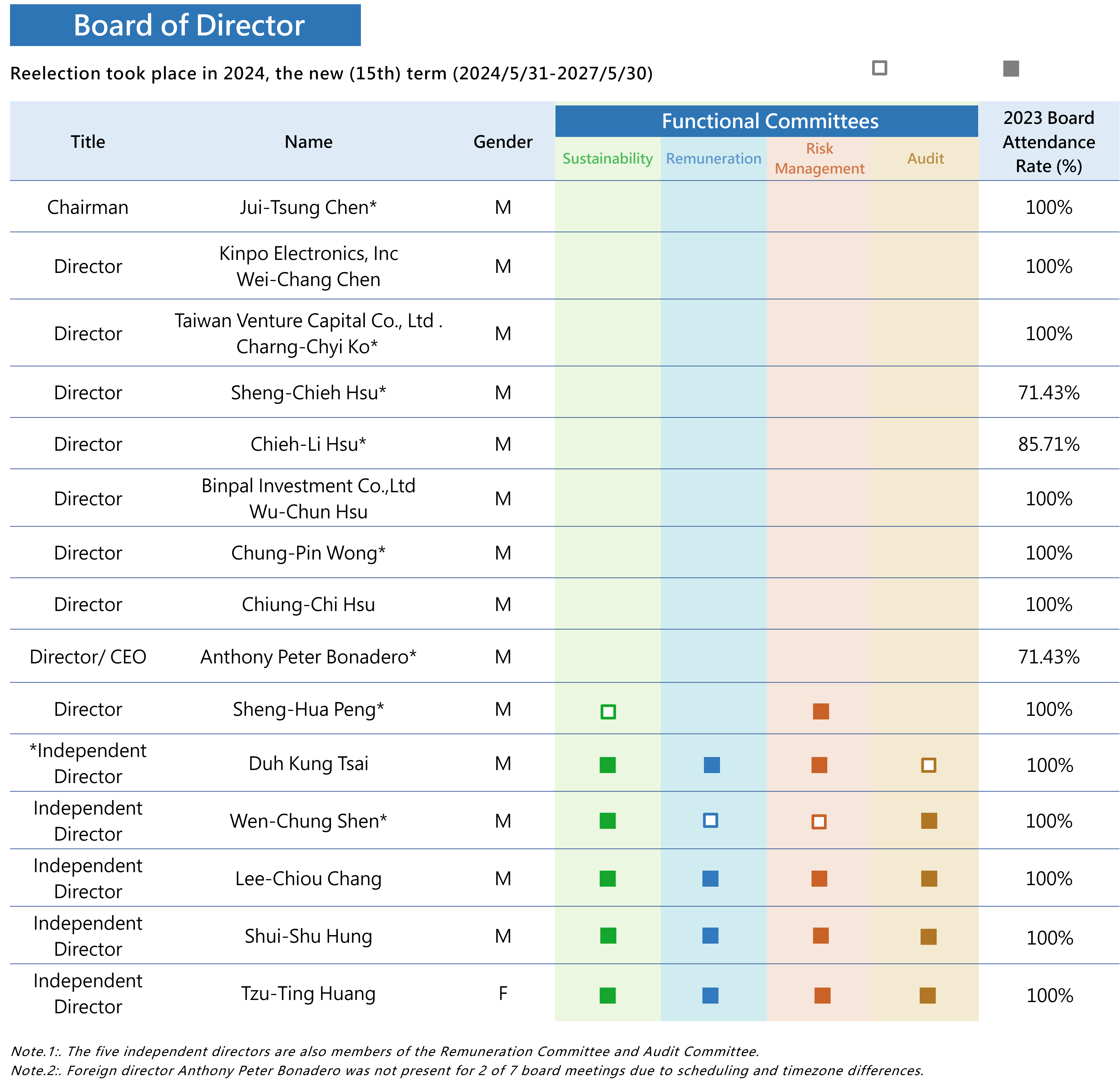This screenshot has width=1120, height=1086.
Task: Click the Audit column header
Action: [925, 159]
